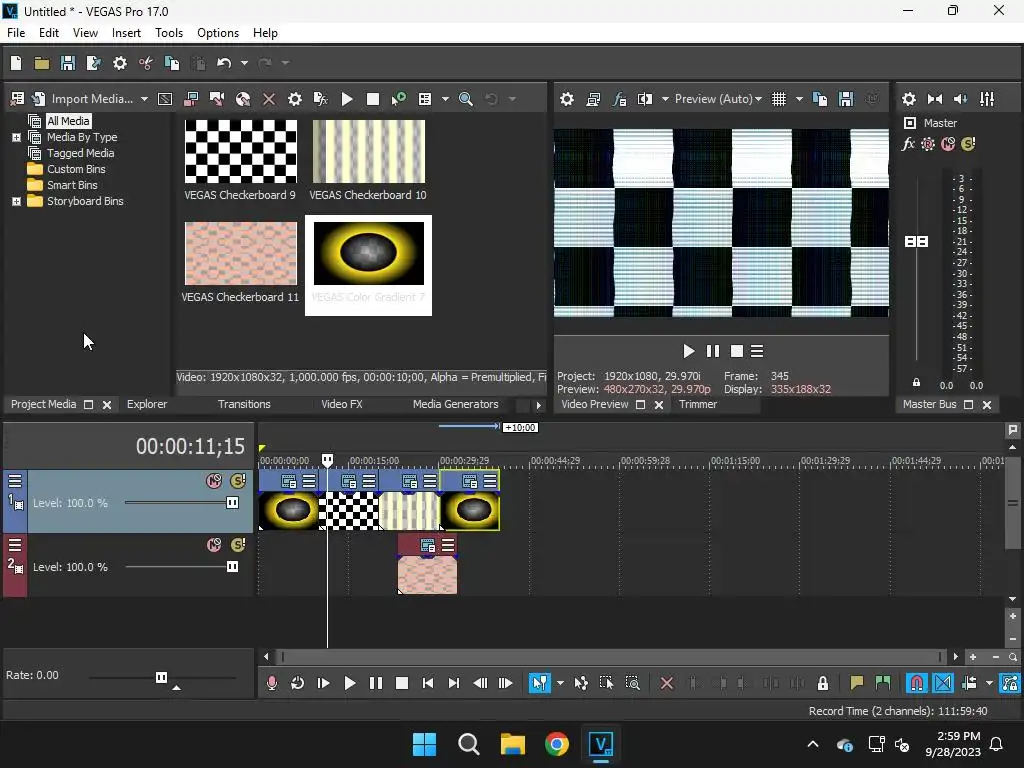Screen dimensions: 1024x768
Task: Click the Cut scissors icon in main toolbar
Action: (x=146, y=63)
